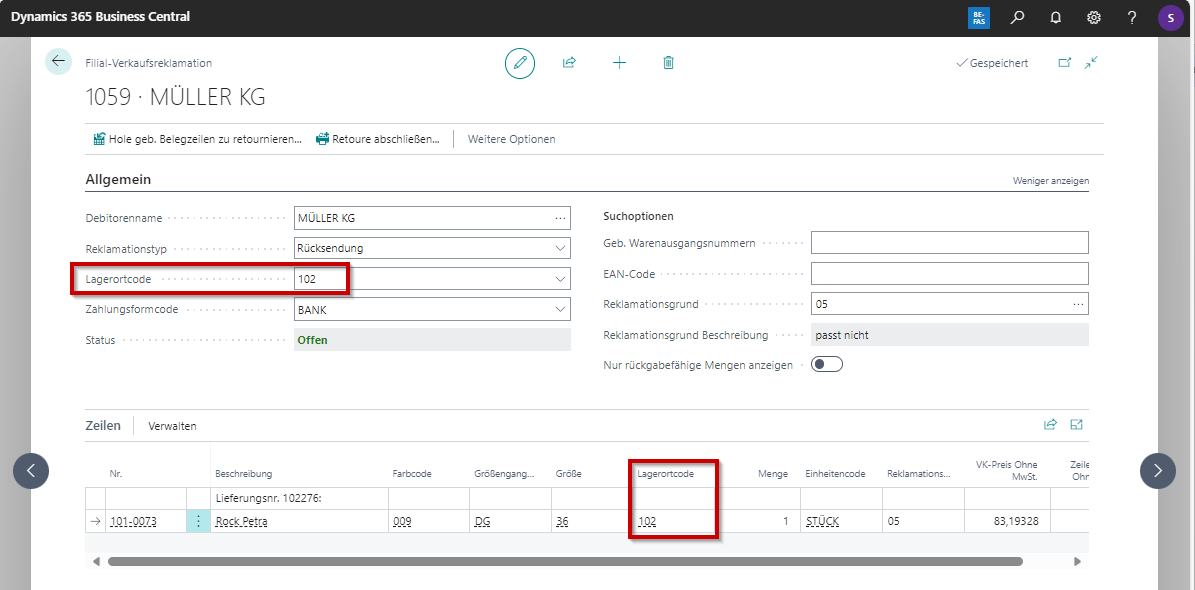Open page in new window icon
The width and height of the screenshot is (1195, 590).
coord(1065,63)
